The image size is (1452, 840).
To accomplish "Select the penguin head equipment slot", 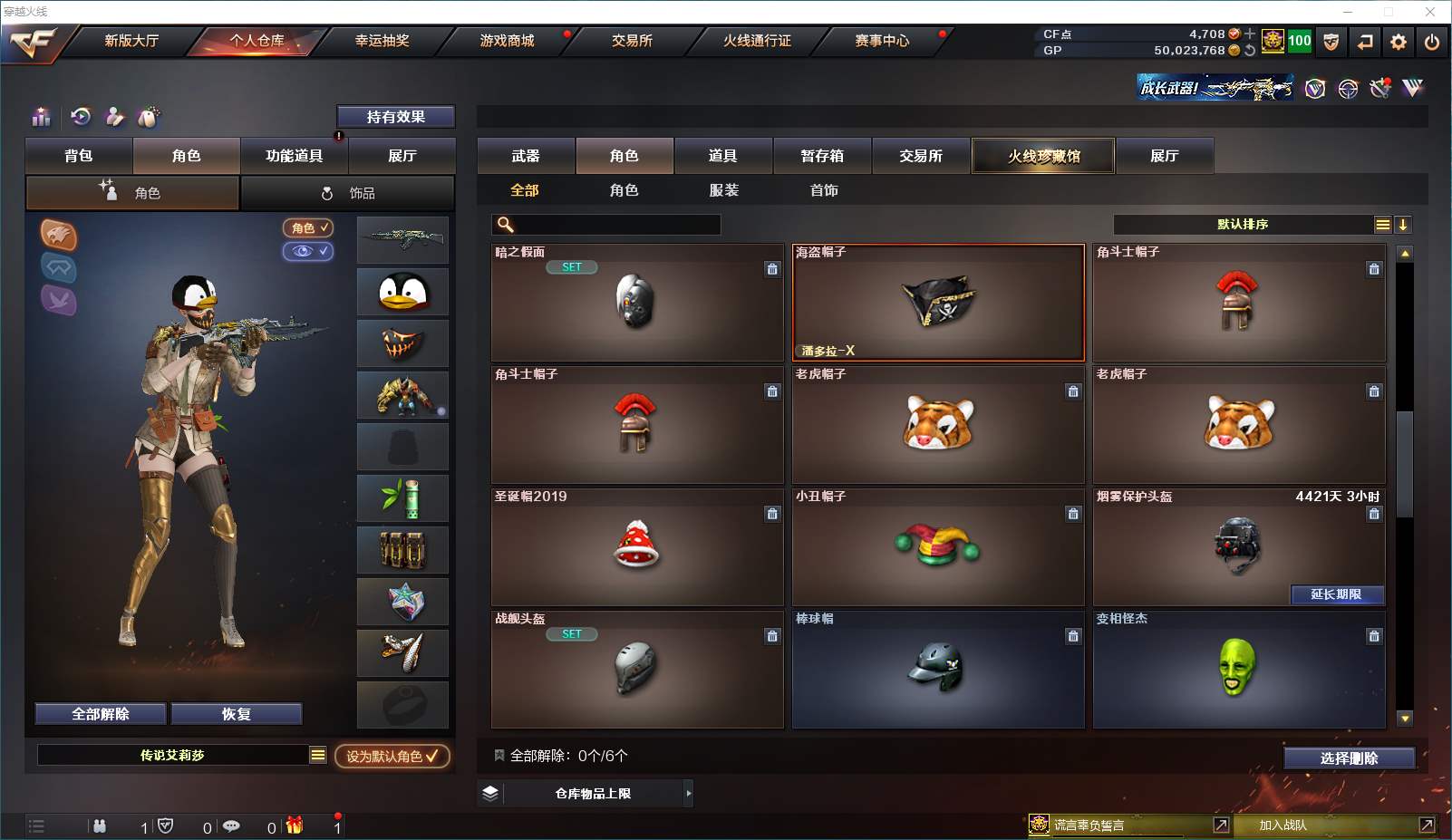I will click(x=402, y=292).
